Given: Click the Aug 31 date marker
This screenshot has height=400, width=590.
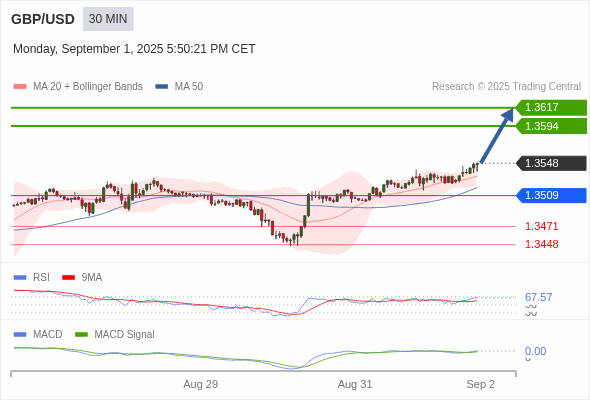Looking at the screenshot, I should pos(355,384).
